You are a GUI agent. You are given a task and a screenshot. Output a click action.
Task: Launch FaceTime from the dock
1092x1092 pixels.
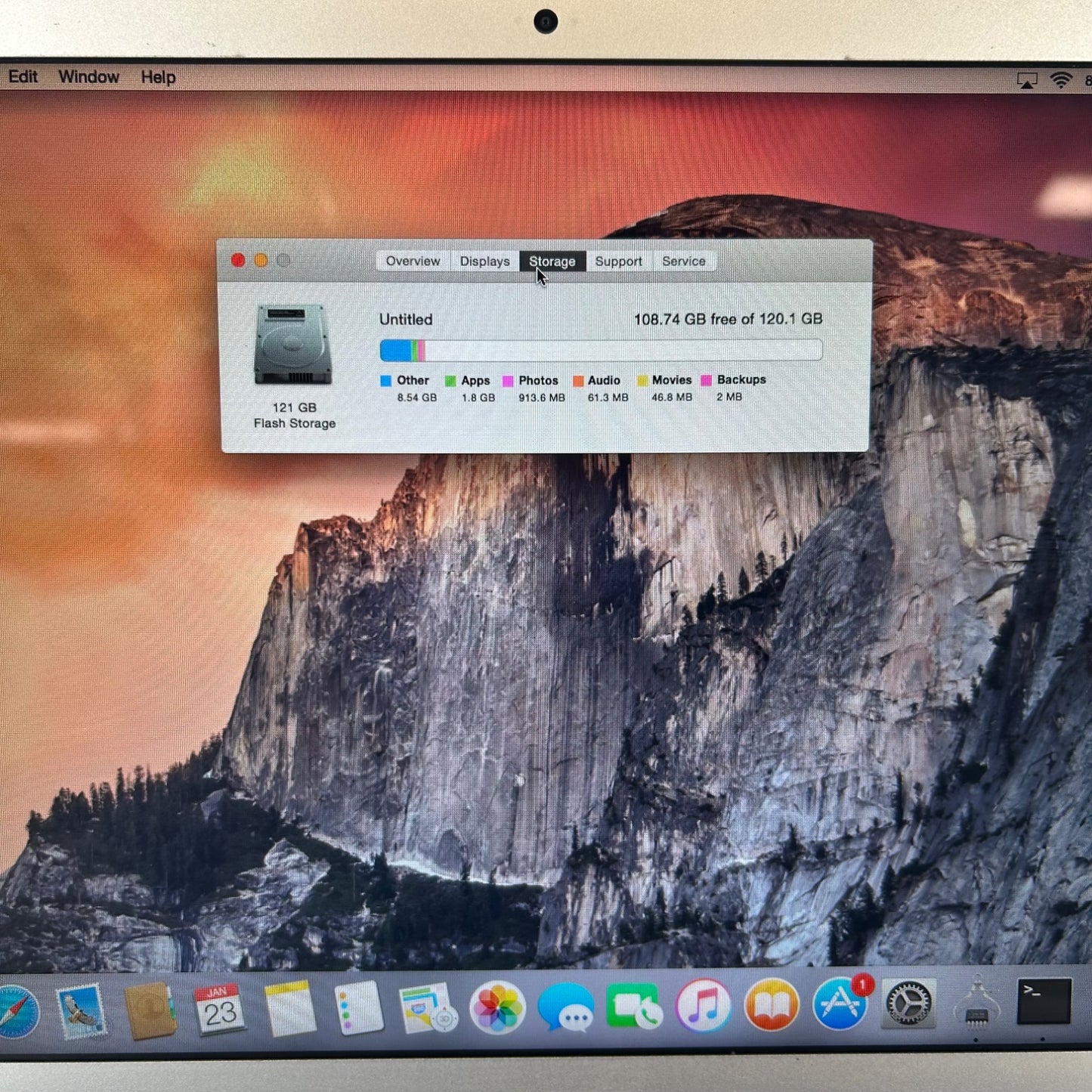634,1007
